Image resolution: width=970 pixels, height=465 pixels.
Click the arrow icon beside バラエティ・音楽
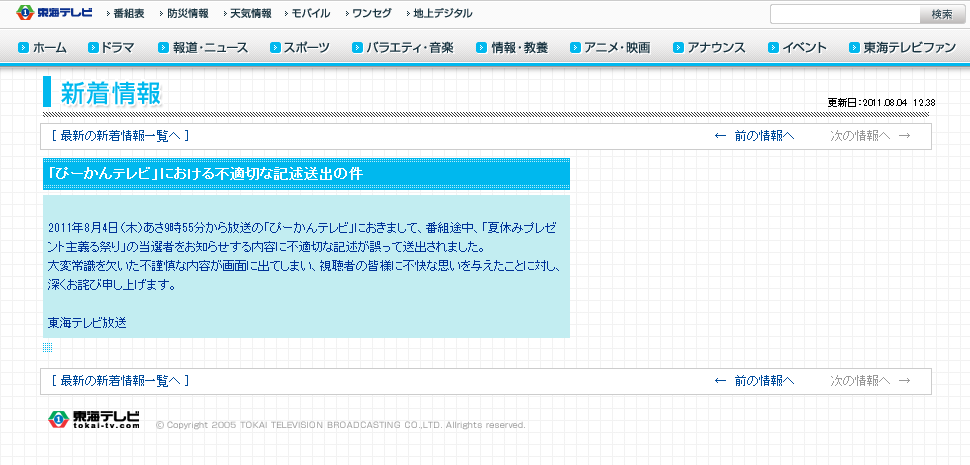coord(357,47)
